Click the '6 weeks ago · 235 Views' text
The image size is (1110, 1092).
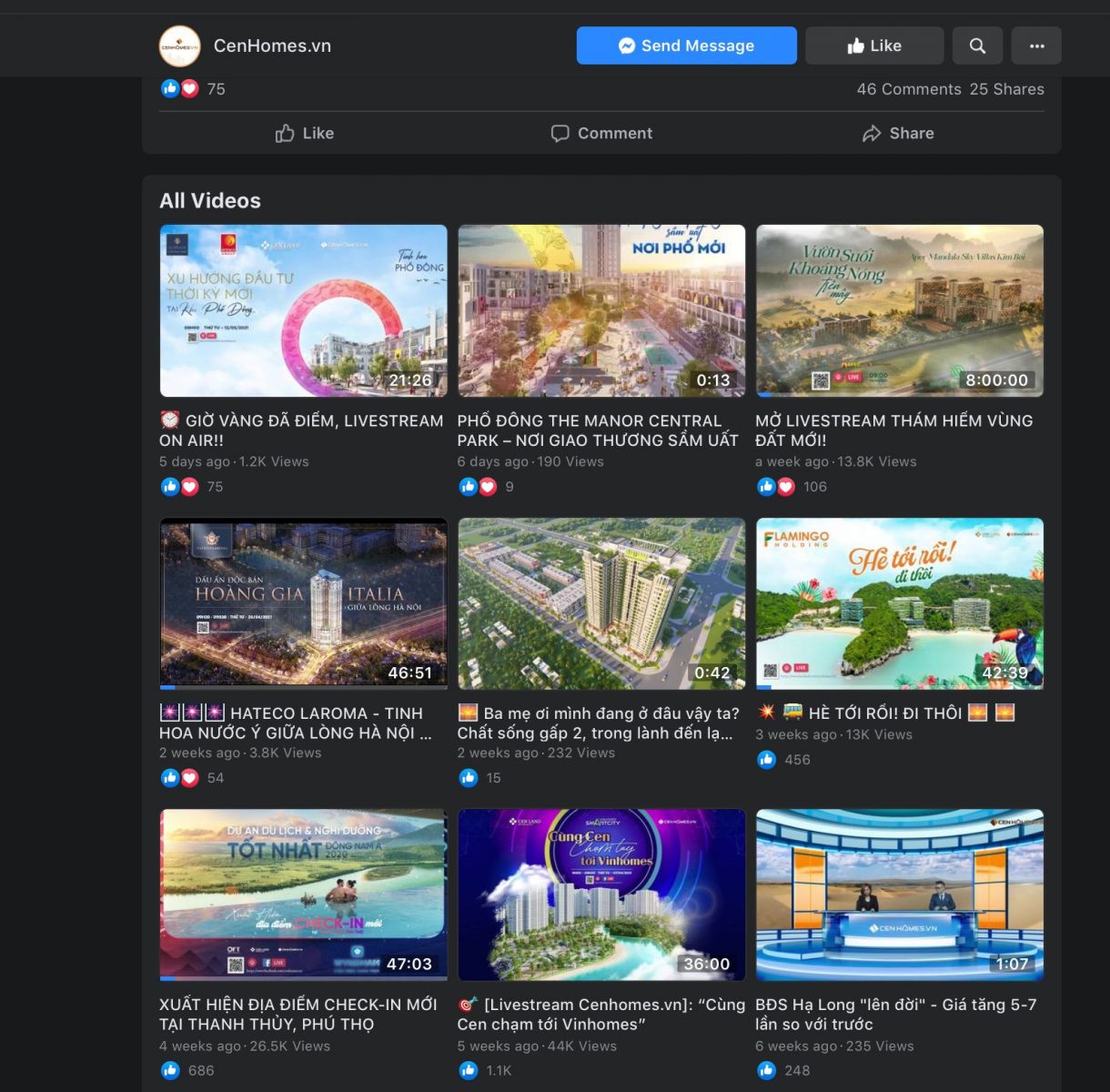coord(834,1046)
